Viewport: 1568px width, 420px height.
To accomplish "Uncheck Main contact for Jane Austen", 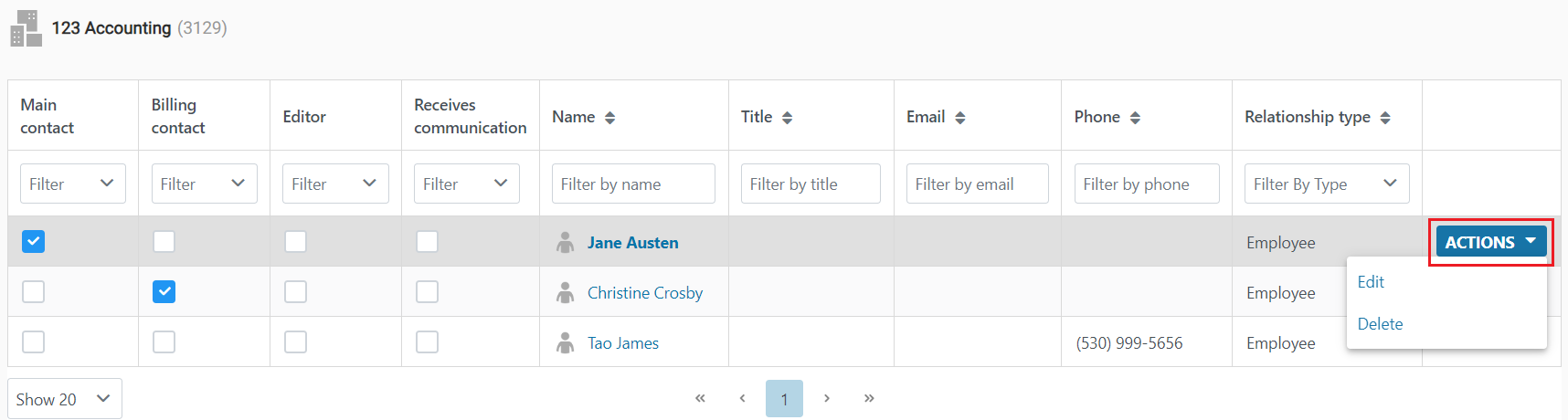I will [x=33, y=241].
